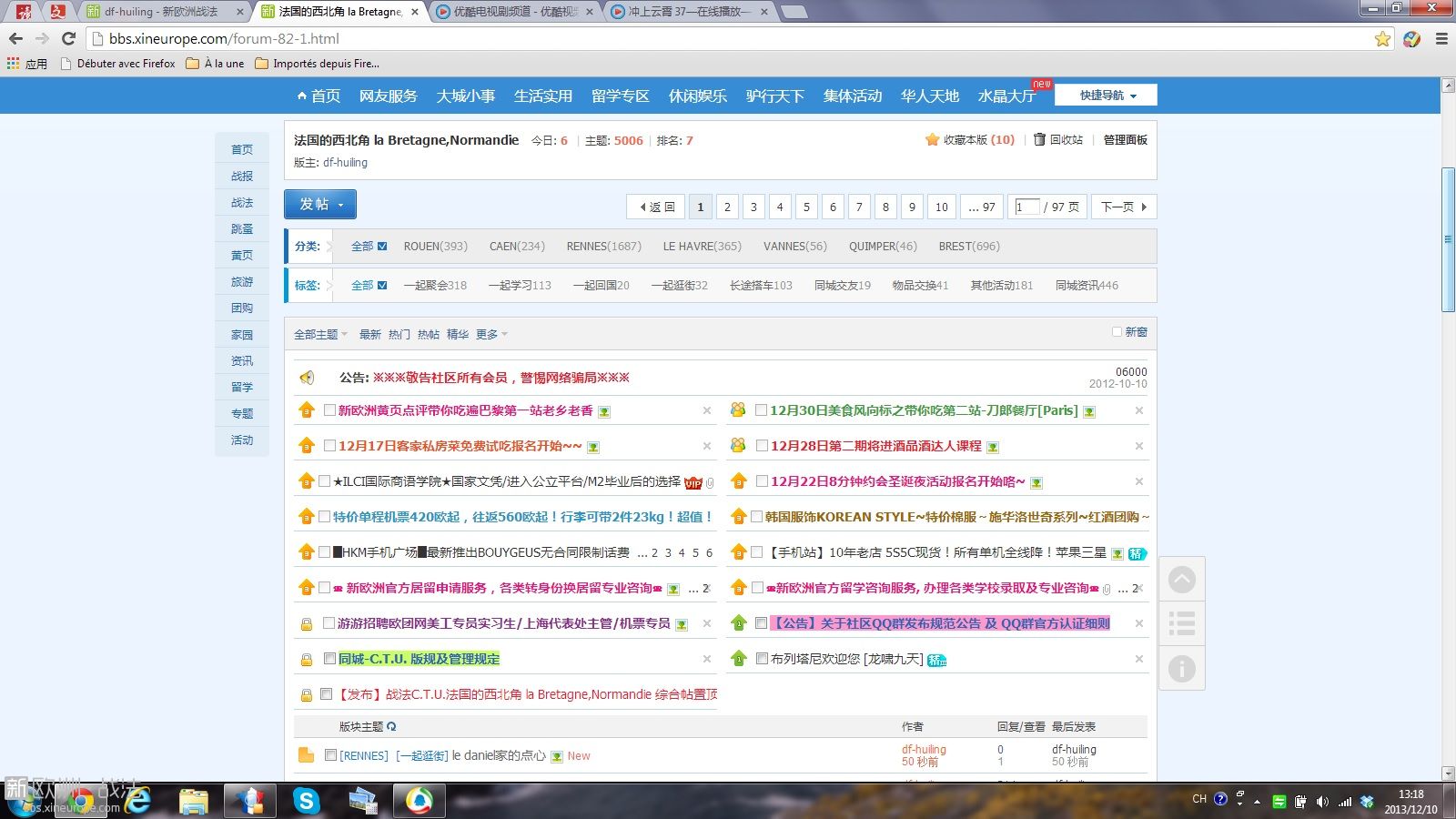1456x819 pixels.
Task: Go to page 5 in pagination
Action: 806,207
